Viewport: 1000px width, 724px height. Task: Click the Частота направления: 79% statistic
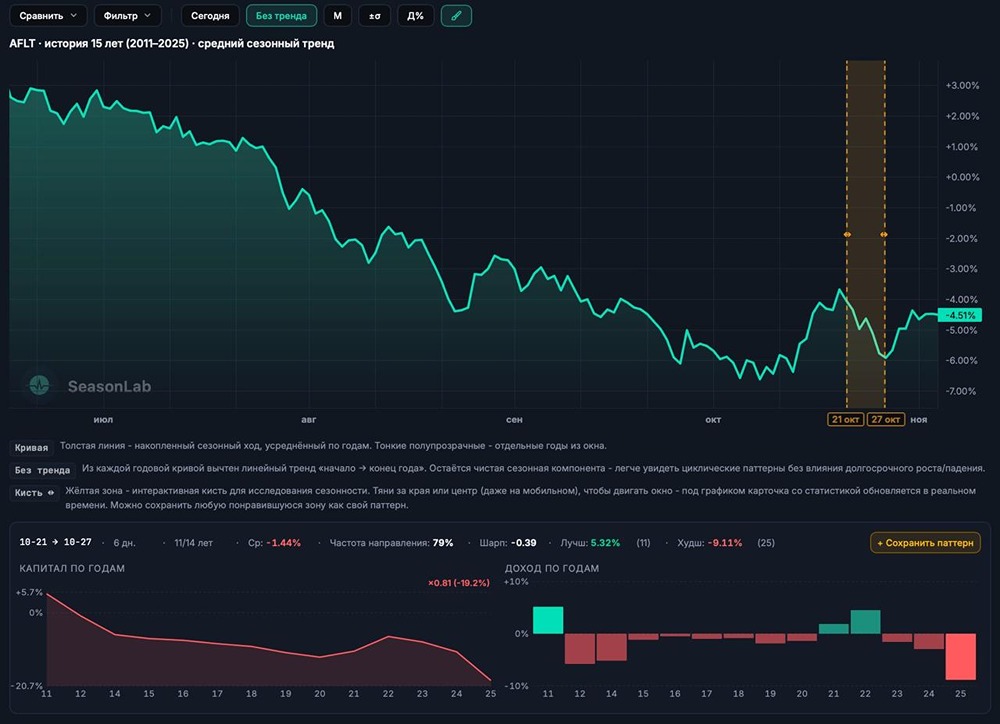click(391, 543)
